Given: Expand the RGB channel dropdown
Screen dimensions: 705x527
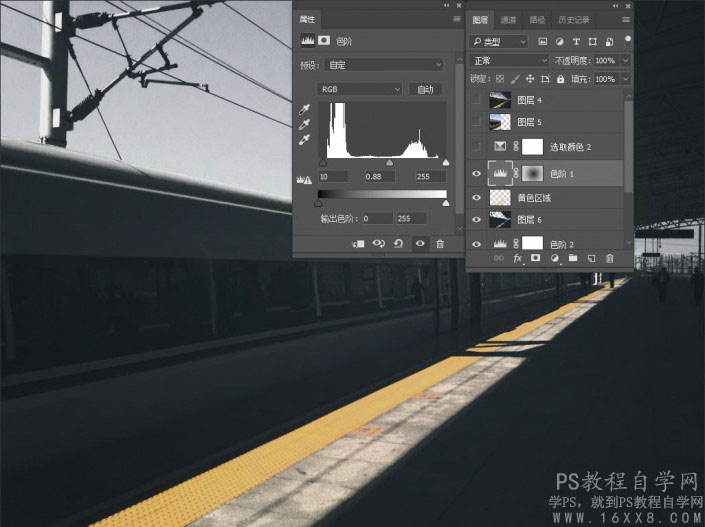Looking at the screenshot, I should 360,89.
